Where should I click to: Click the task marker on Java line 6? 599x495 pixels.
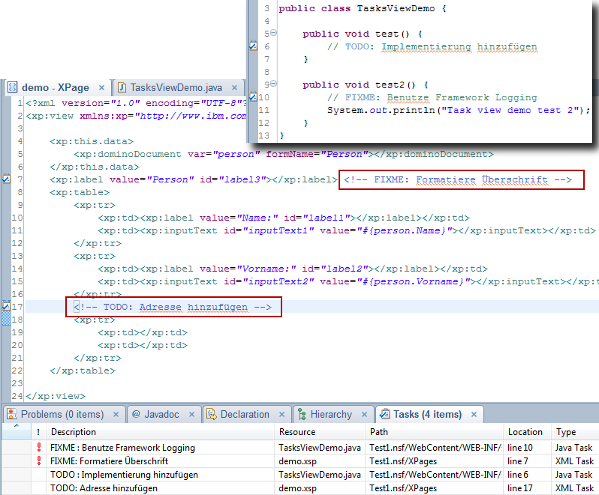(x=253, y=46)
